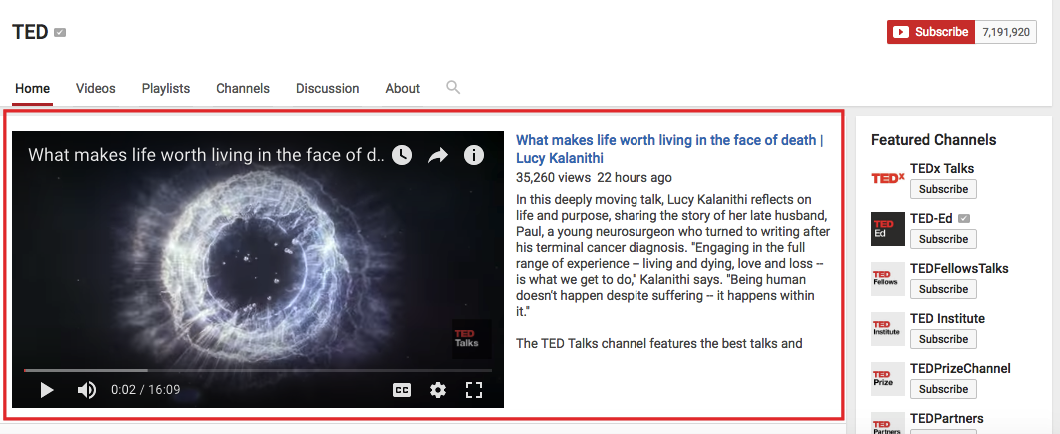This screenshot has height=434, width=1060.
Task: Open the video info card icon
Action: click(x=474, y=155)
